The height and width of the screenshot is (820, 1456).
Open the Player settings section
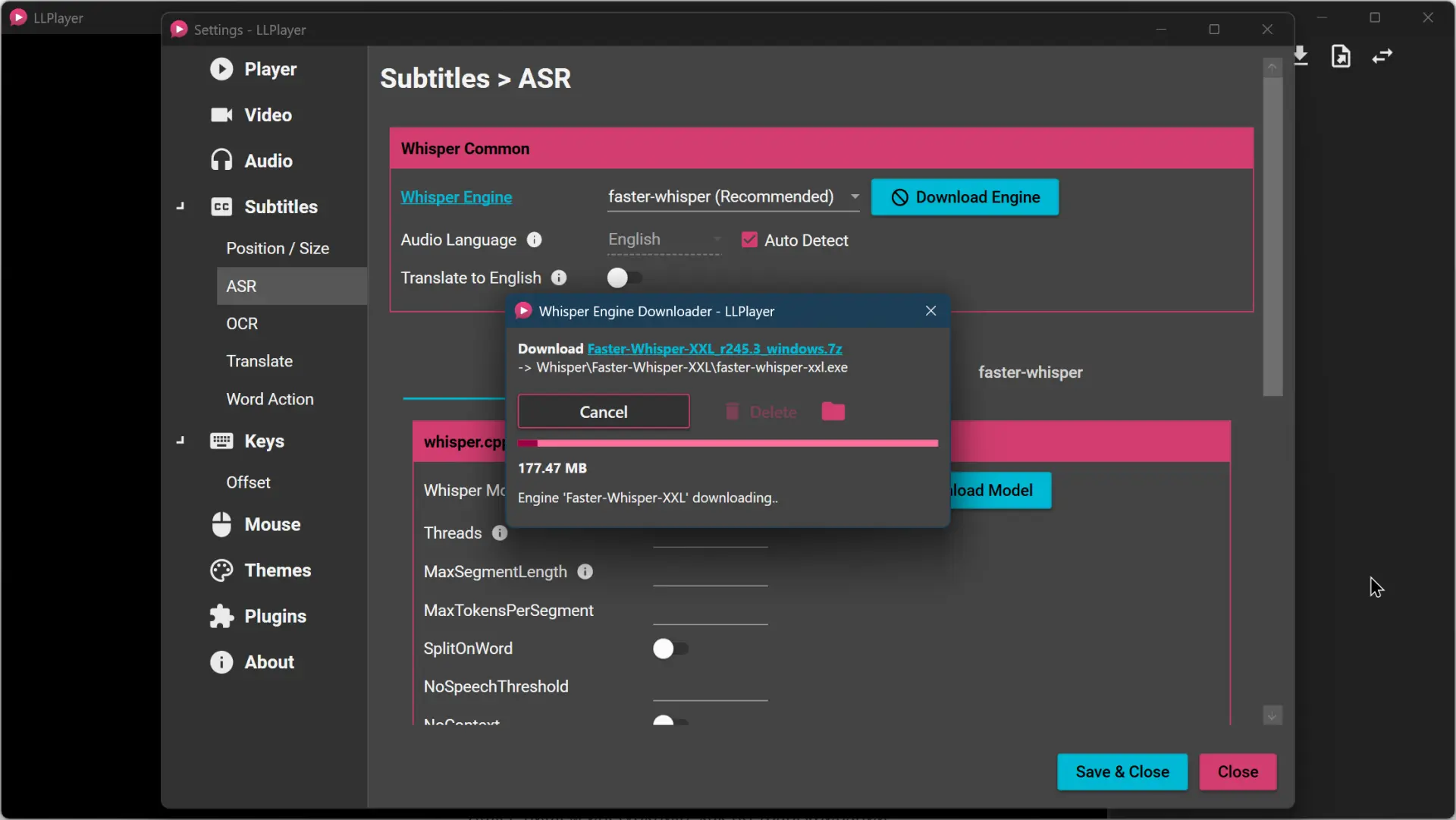click(270, 69)
